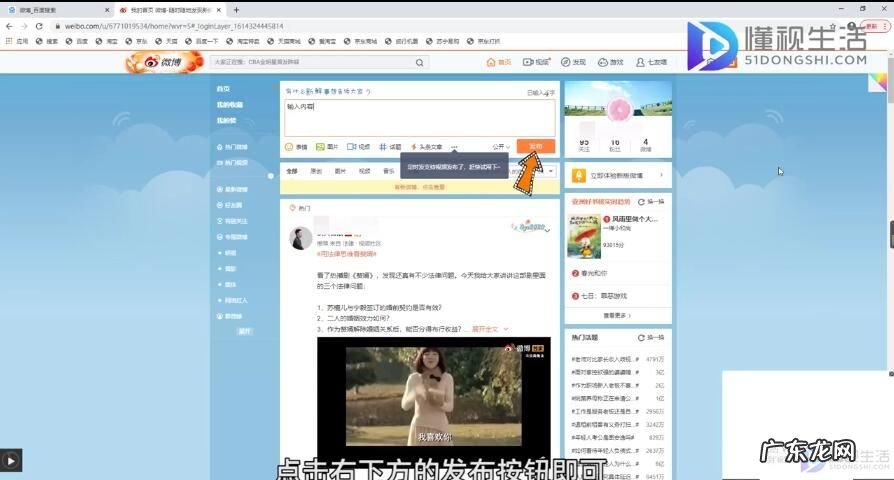The width and height of the screenshot is (894, 480).
Task: Select the 视频 feed filter tab
Action: click(365, 171)
